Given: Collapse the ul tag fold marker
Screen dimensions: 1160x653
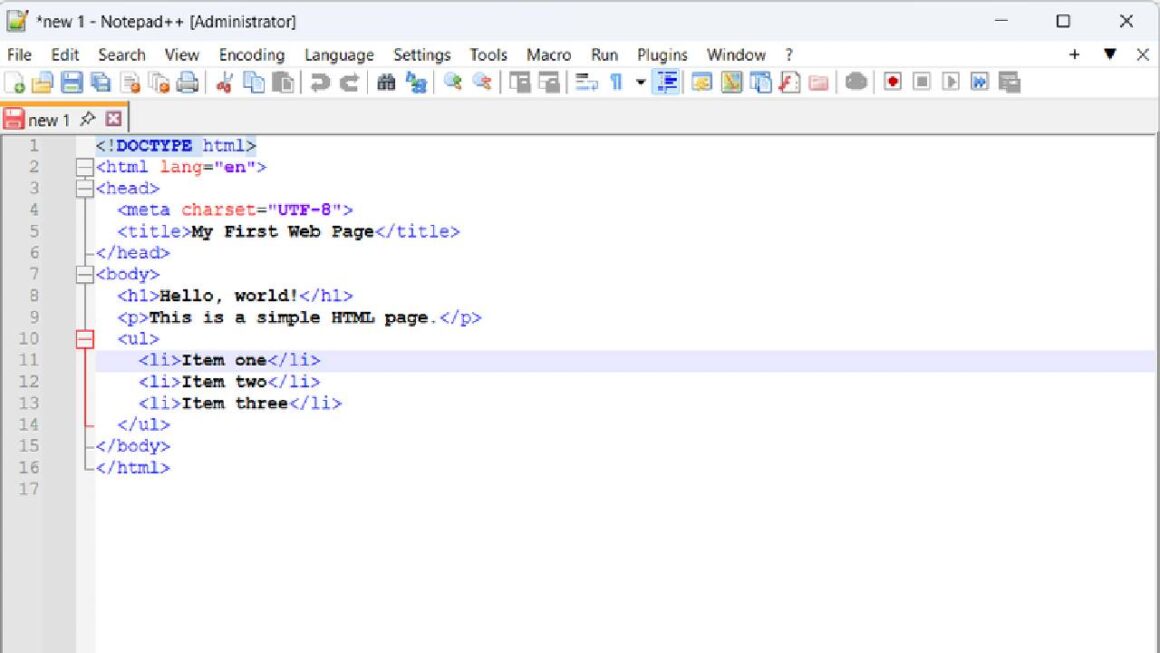Looking at the screenshot, I should [85, 339].
